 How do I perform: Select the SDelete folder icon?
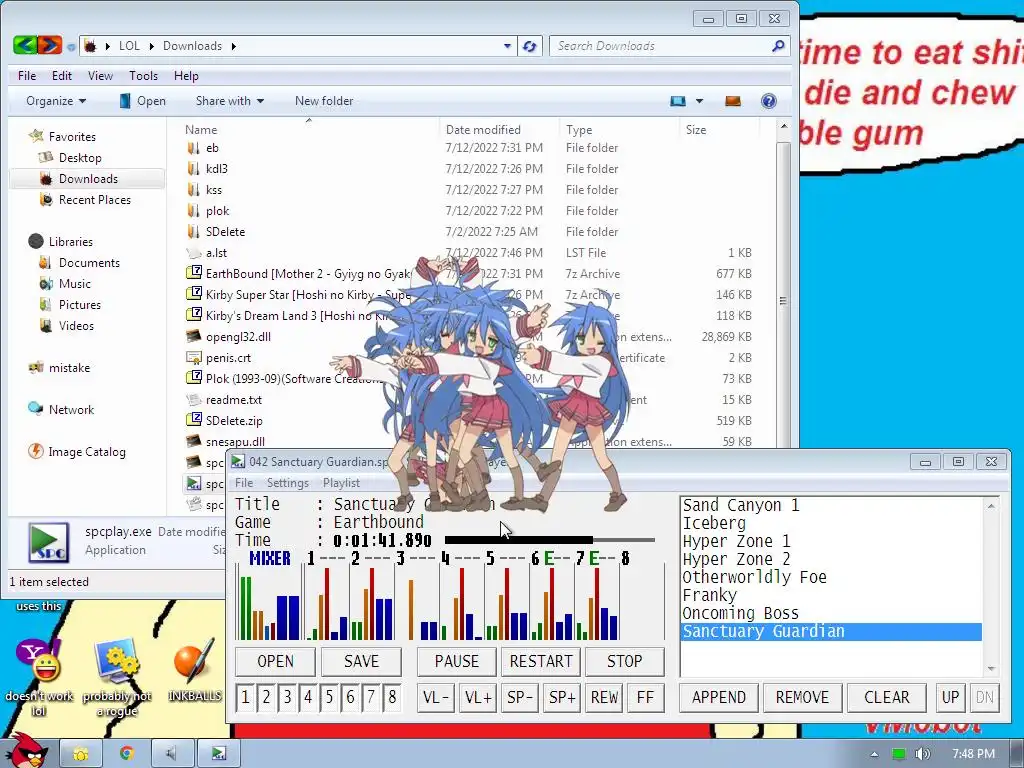pyautogui.click(x=193, y=232)
